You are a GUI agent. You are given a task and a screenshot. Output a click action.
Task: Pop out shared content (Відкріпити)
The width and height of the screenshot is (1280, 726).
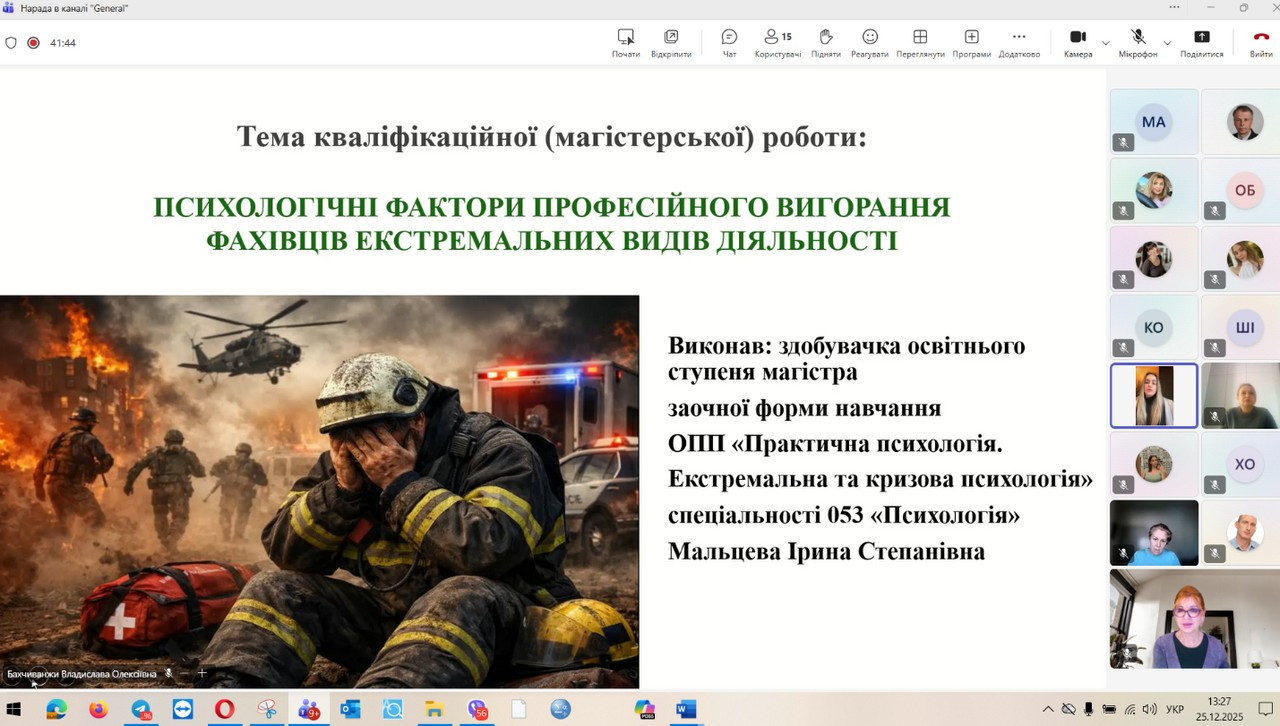(x=671, y=42)
